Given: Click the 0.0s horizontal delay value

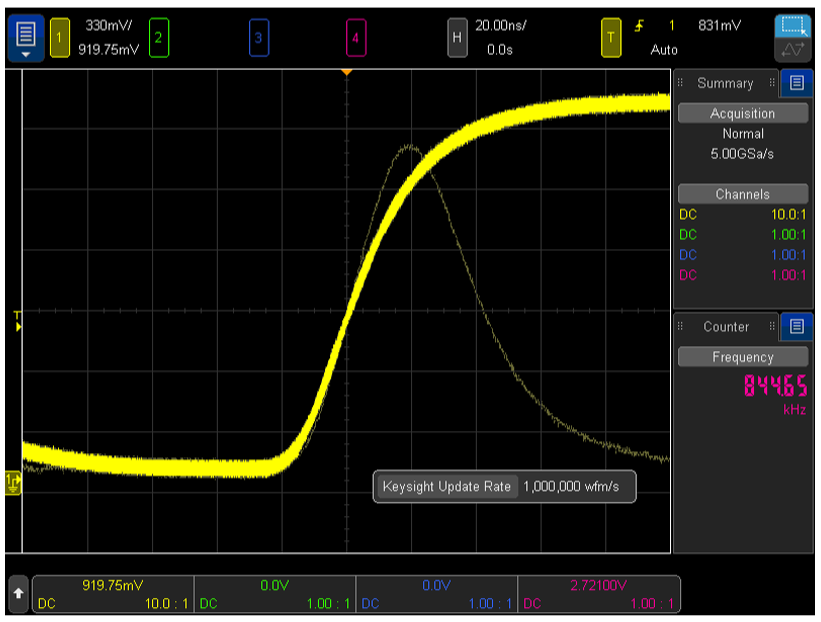Looking at the screenshot, I should [500, 50].
